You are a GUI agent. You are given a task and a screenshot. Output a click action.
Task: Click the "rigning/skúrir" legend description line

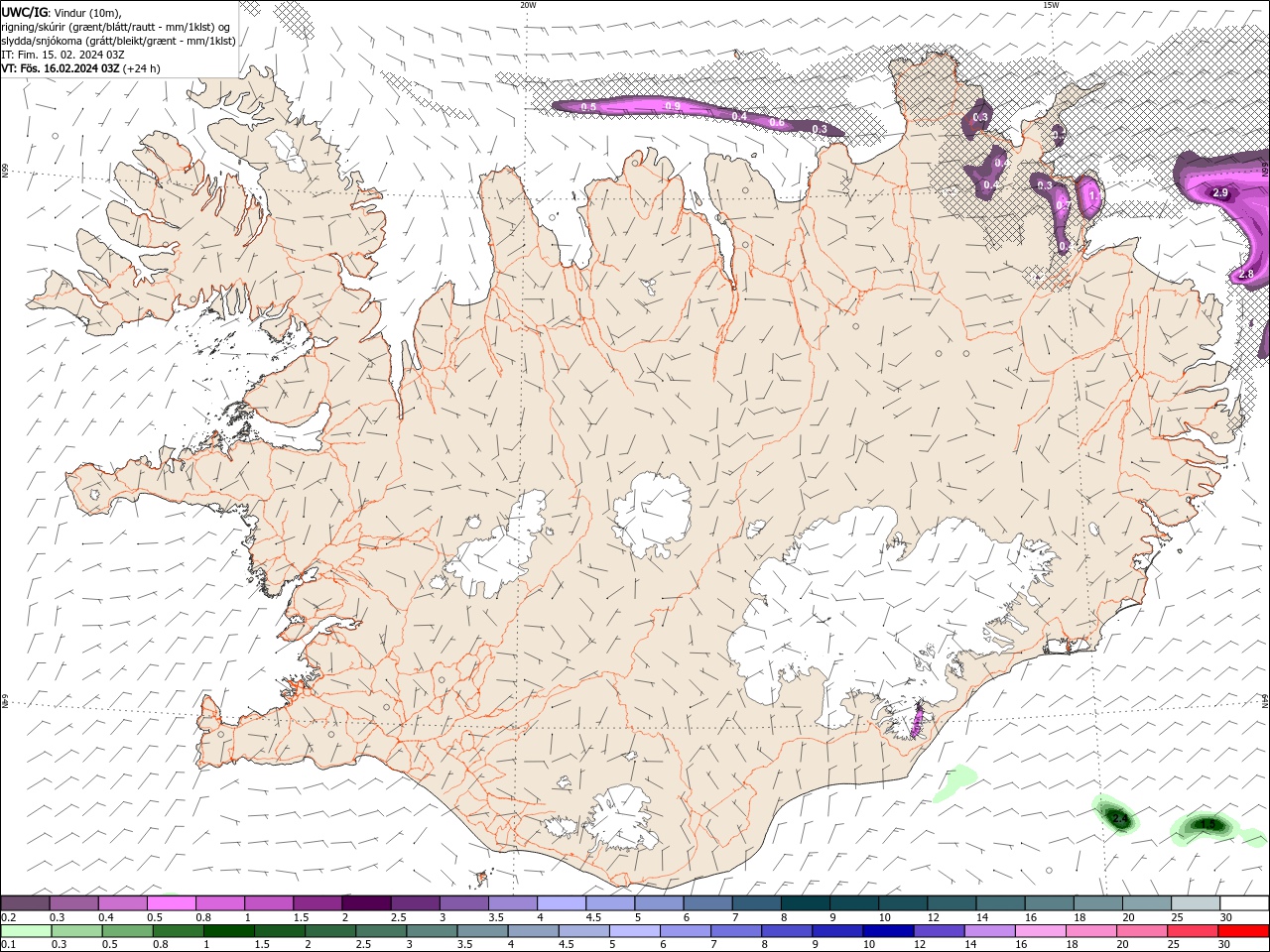115,27
